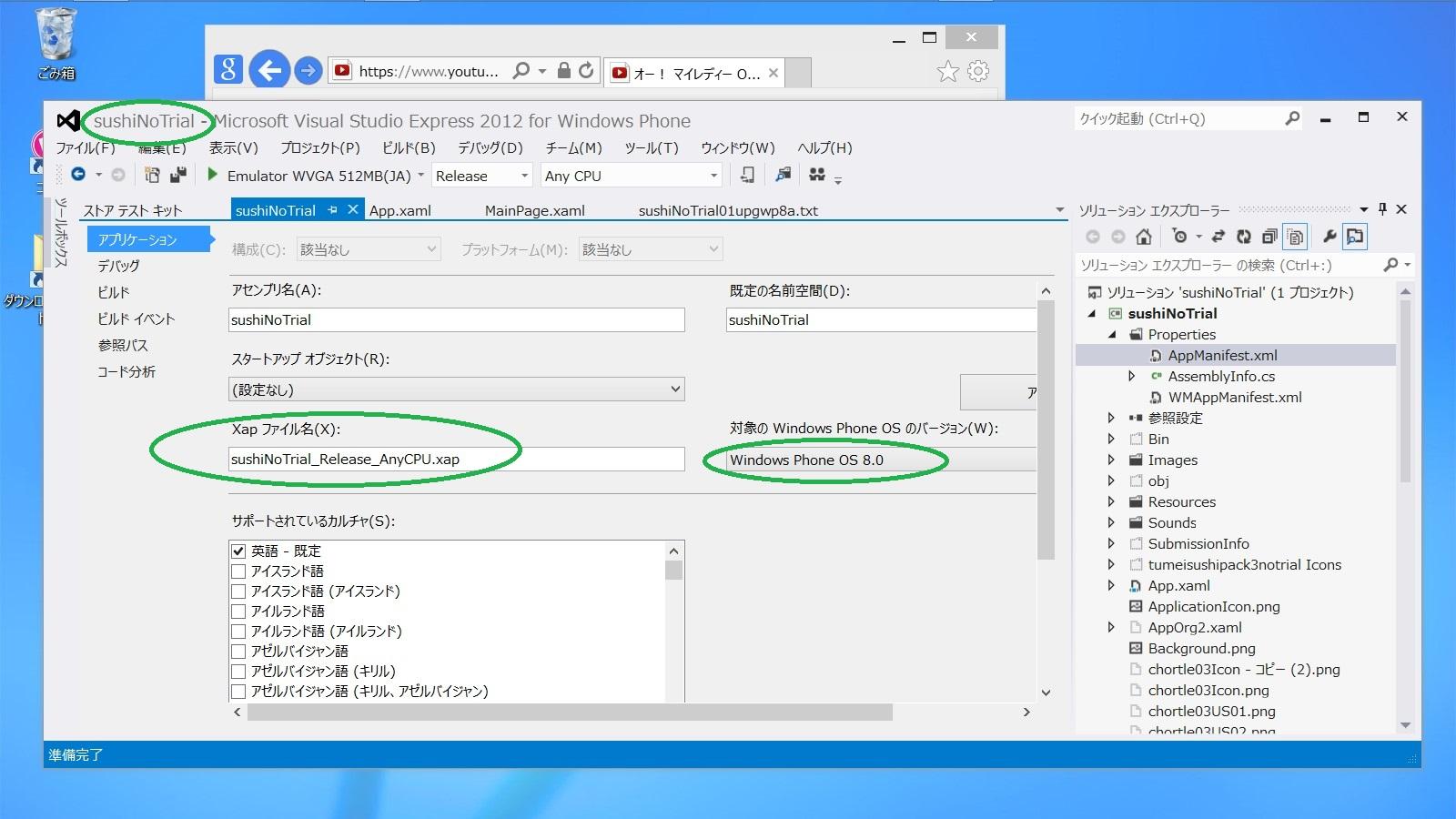Screen dimensions: 1456x819
Task: Toggle the 英語 - 既定 culture checkbox
Action: pyautogui.click(x=238, y=551)
